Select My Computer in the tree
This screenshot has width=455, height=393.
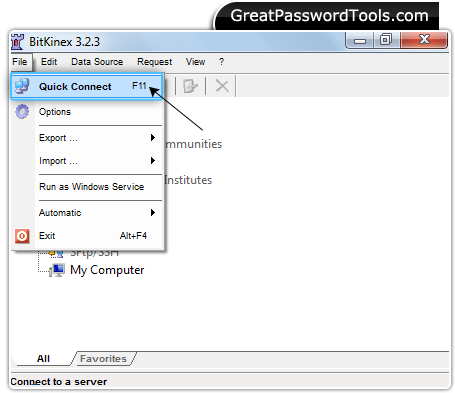point(107,270)
